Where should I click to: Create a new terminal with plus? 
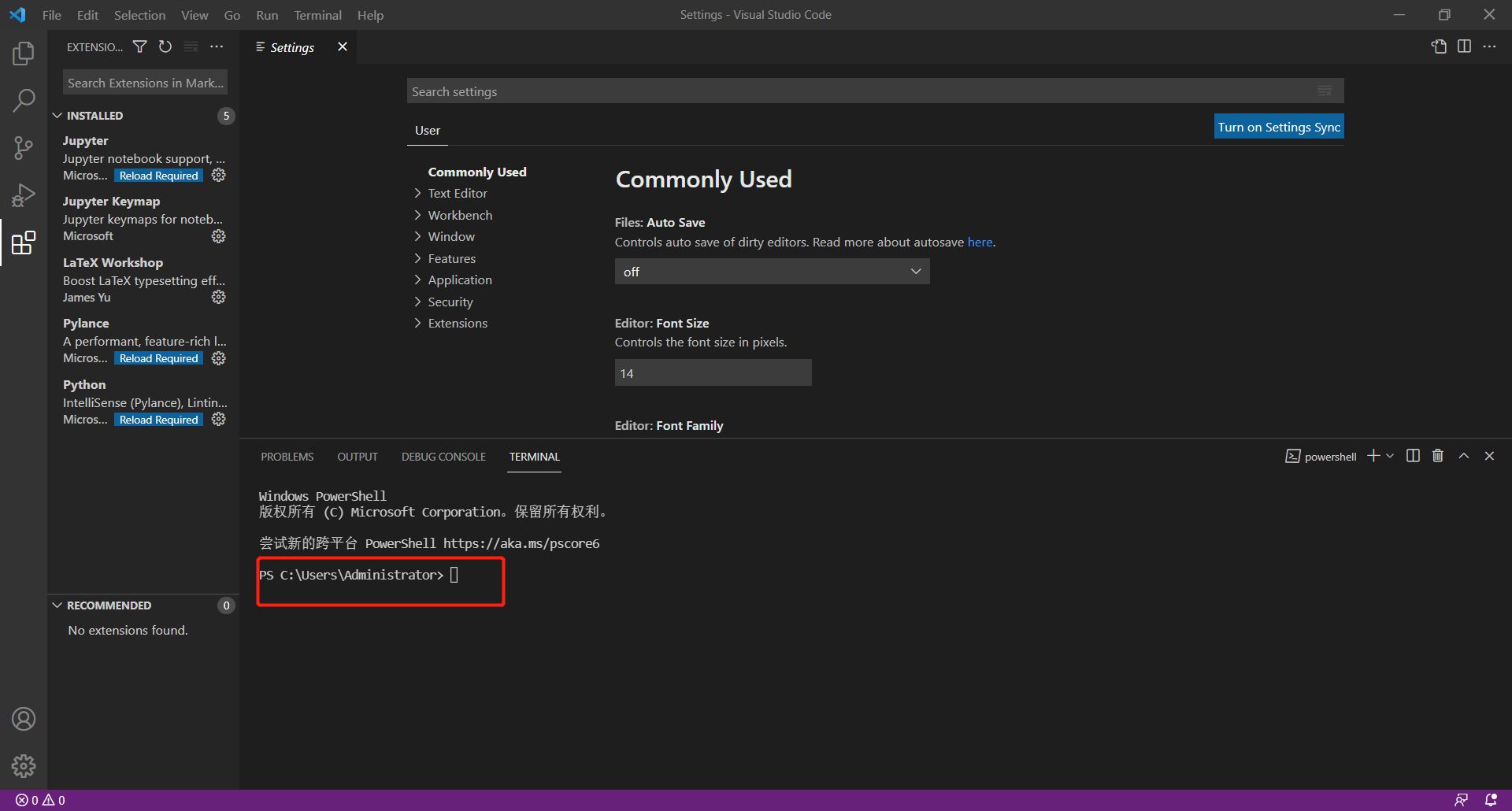[x=1373, y=456]
